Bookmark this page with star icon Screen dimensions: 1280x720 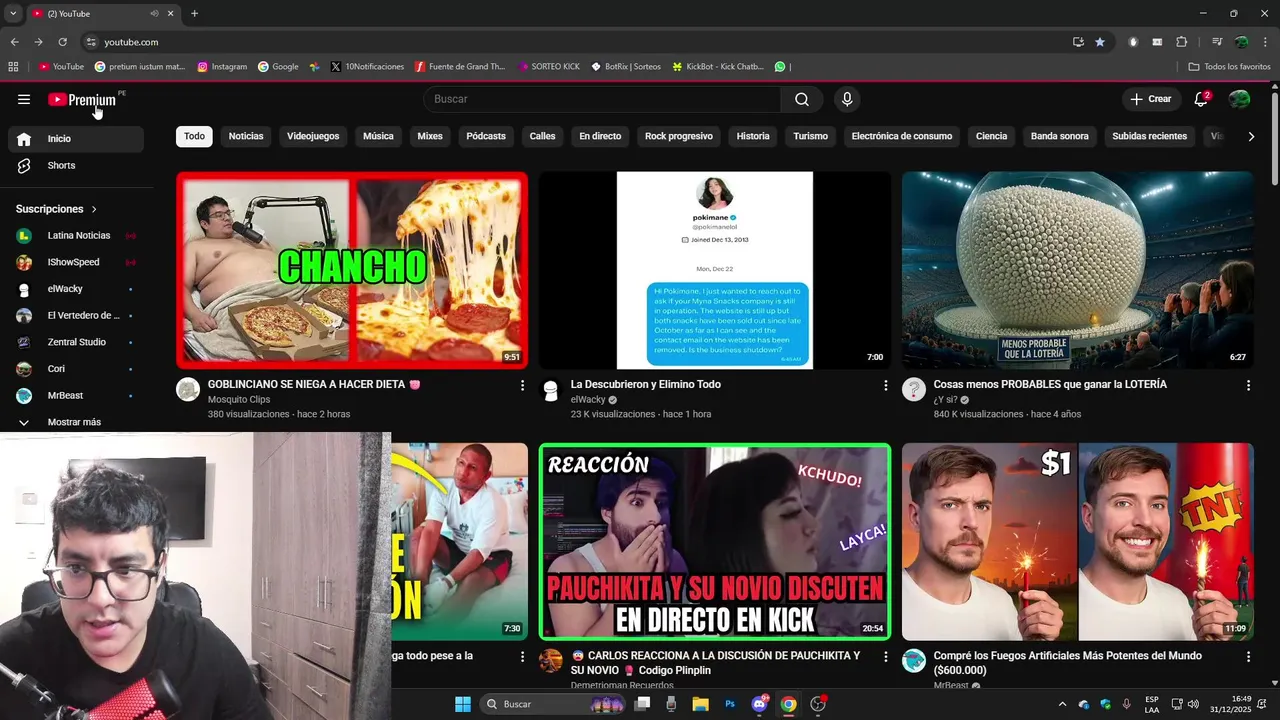pos(1100,42)
